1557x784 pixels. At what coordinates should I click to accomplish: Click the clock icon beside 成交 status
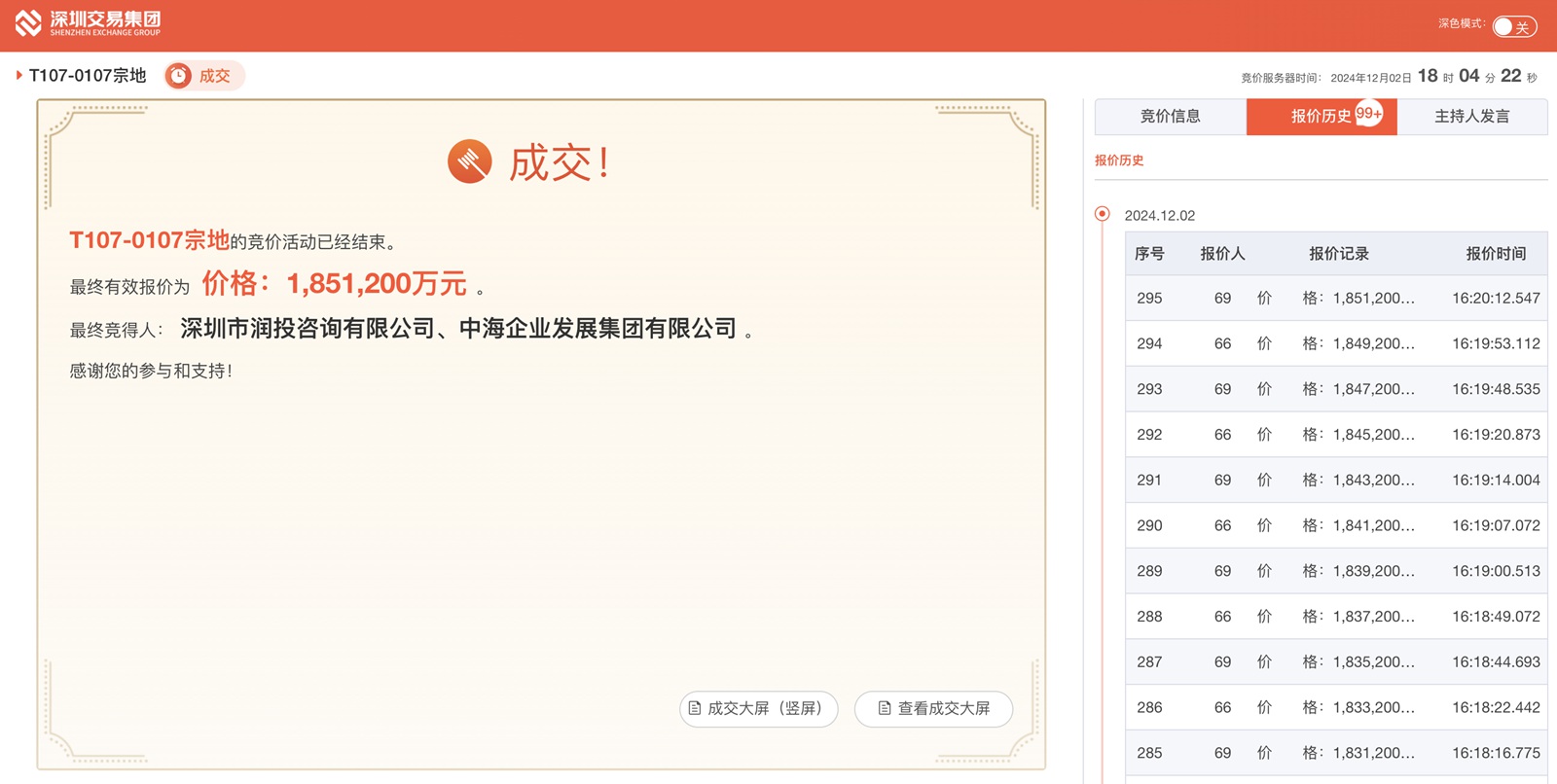[178, 76]
